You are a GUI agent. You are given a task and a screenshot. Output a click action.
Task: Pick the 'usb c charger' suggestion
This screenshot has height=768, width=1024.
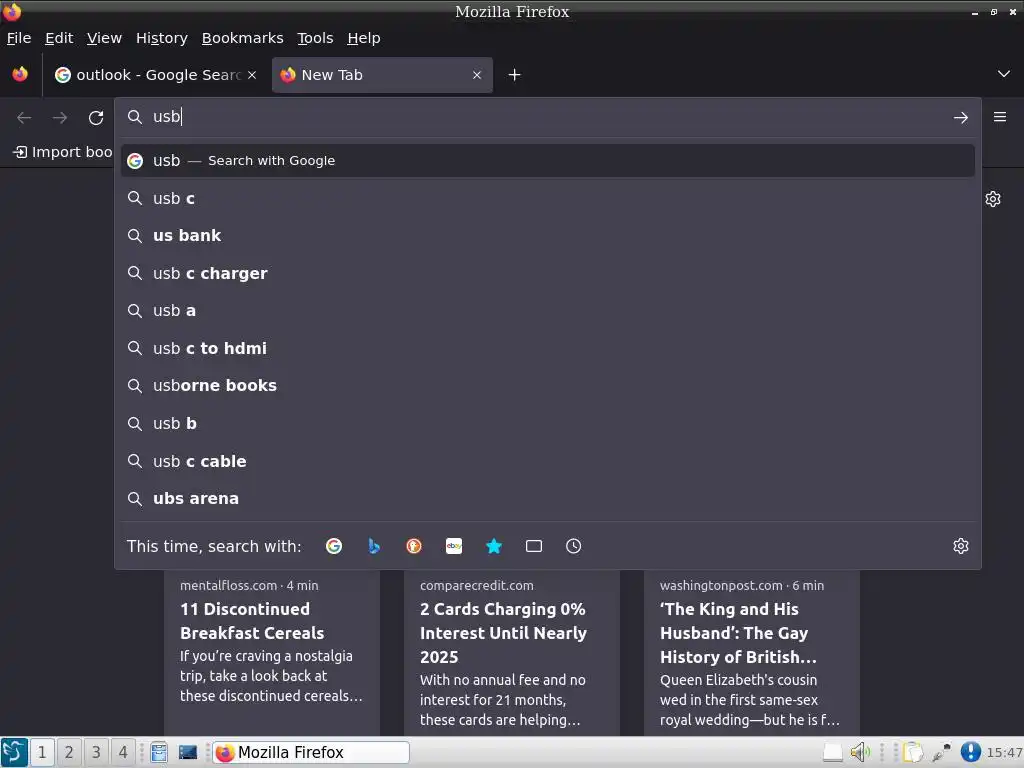click(547, 274)
